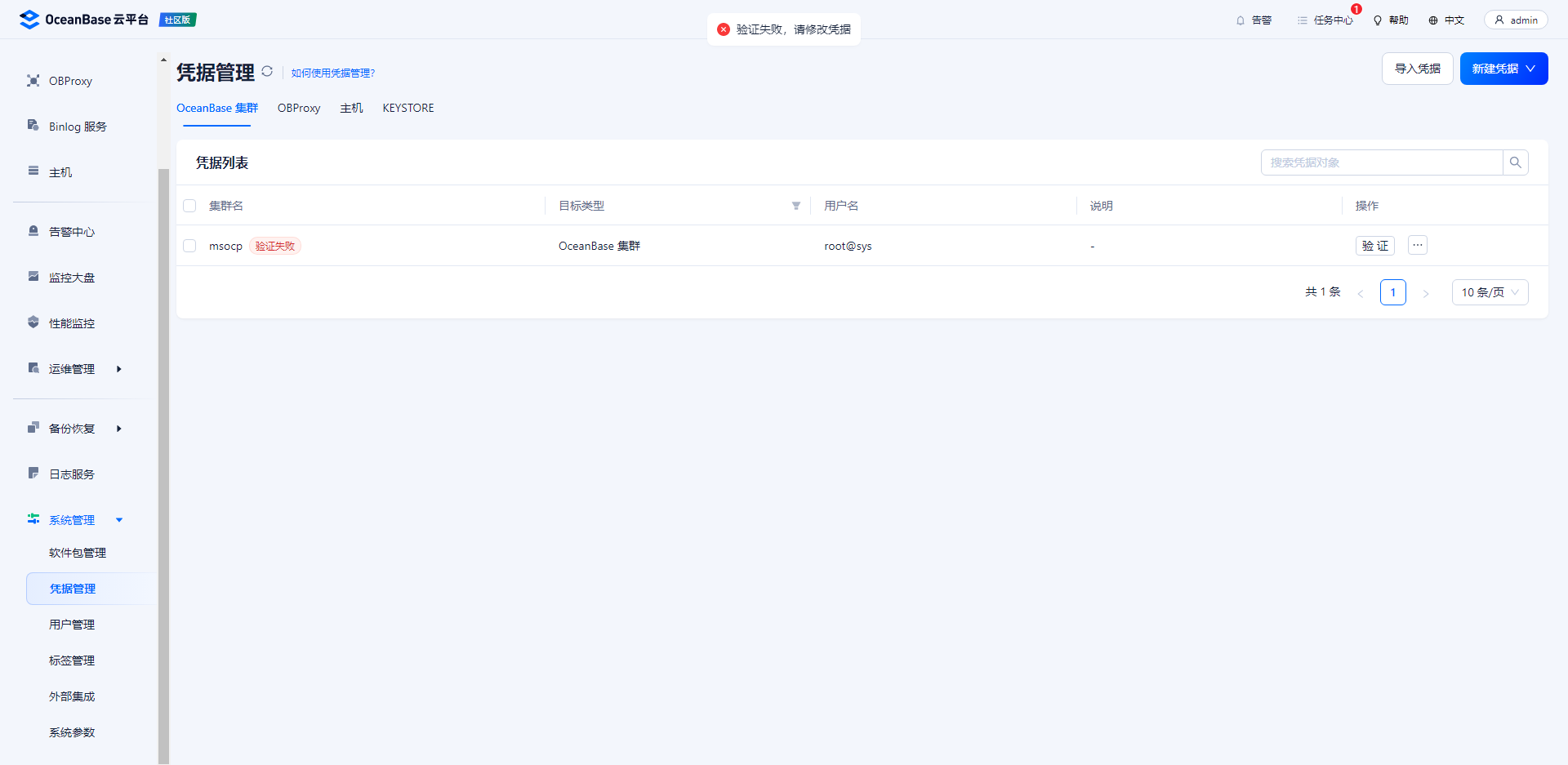This screenshot has height=765, width=1568.
Task: Click the OceanBase 云平台 logo
Action: pos(84,20)
